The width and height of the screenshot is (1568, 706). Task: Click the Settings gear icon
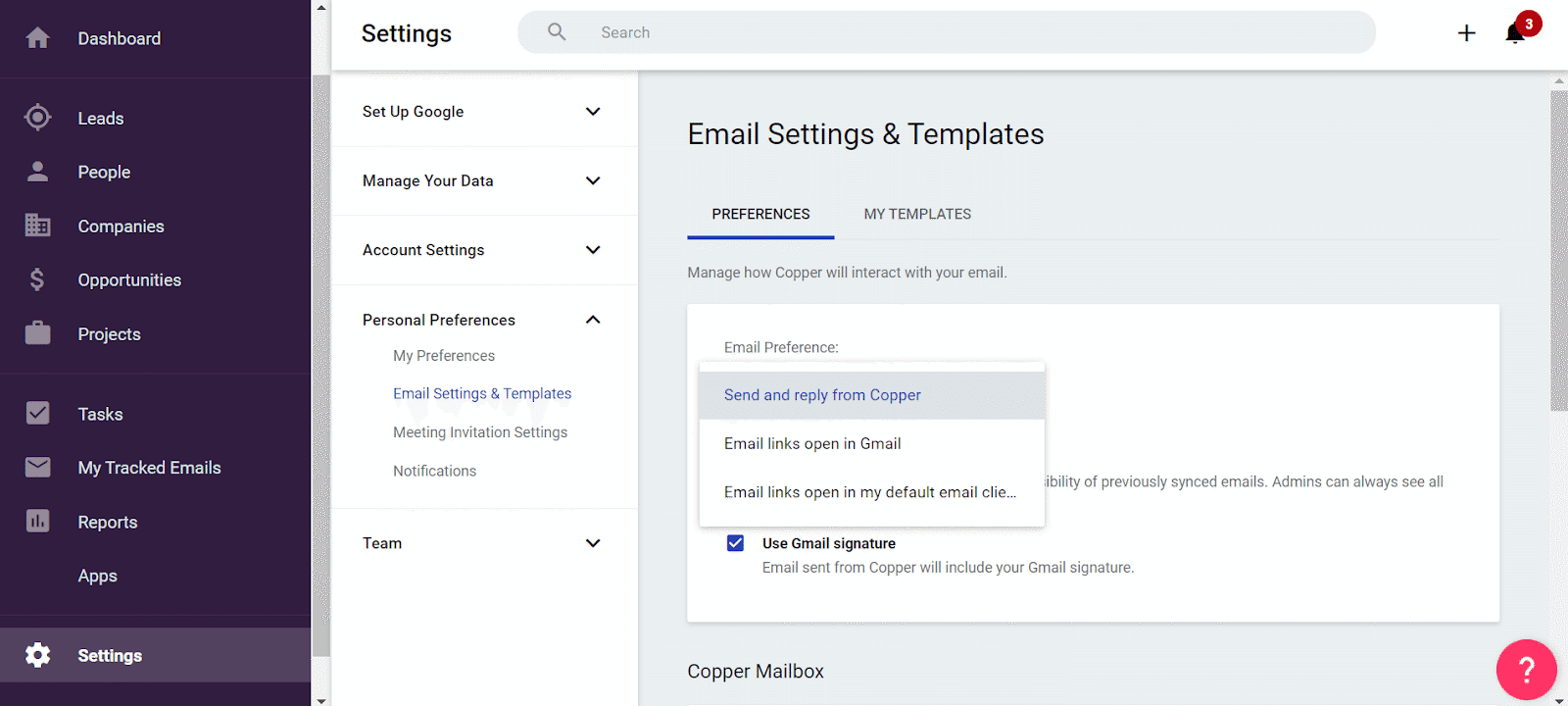(37, 655)
